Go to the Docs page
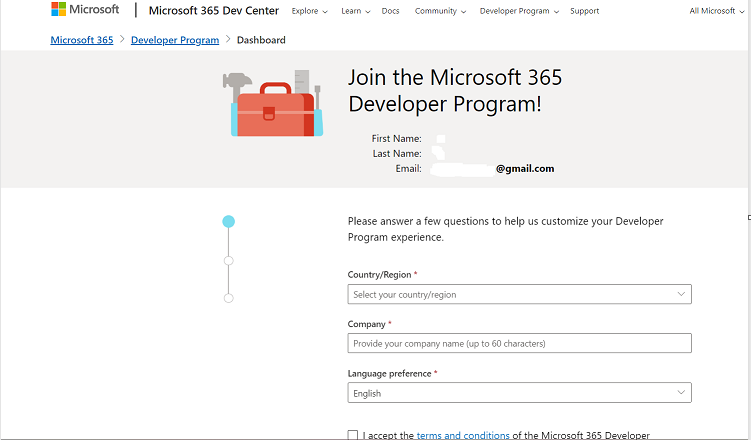751x440 pixels. pyautogui.click(x=390, y=11)
